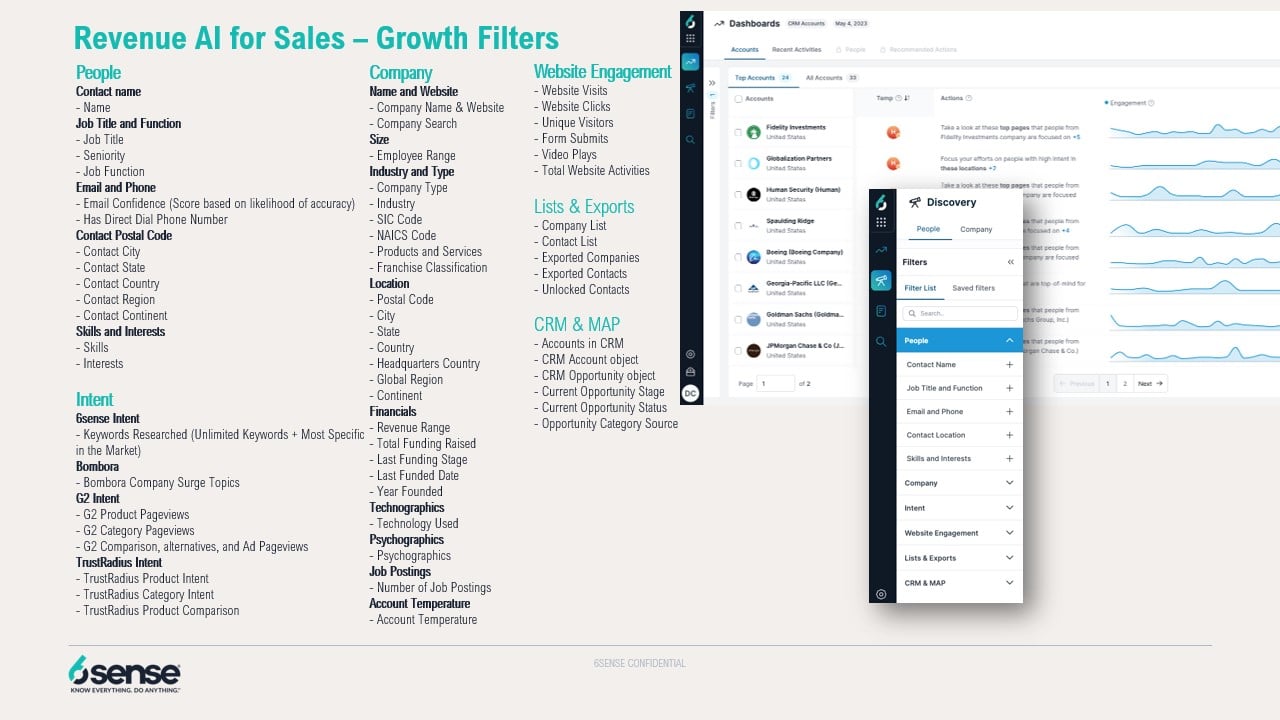Click the Fidelity Investments company logo
The image size is (1280, 720).
coord(753,132)
